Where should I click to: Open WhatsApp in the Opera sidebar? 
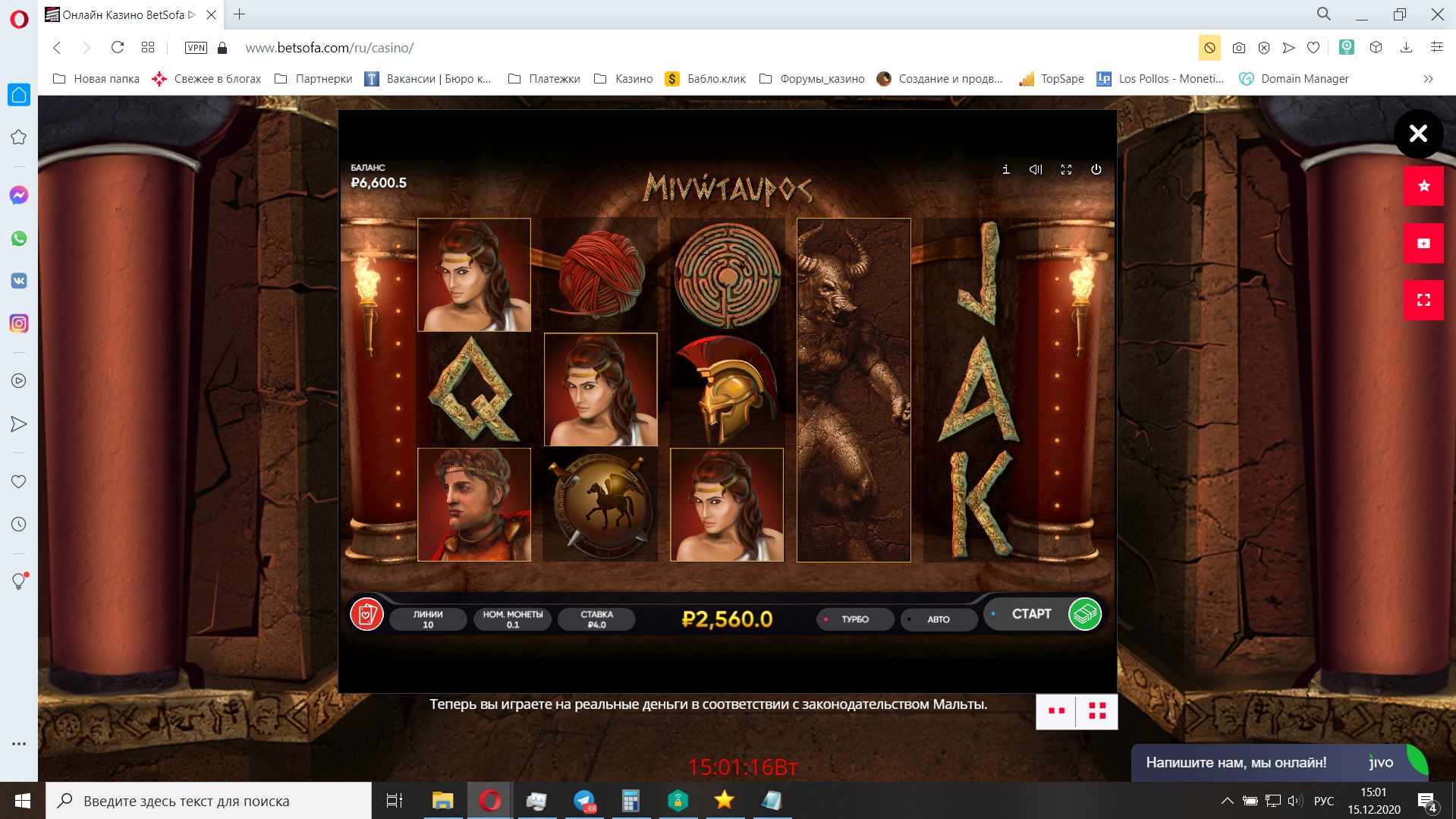pos(19,238)
